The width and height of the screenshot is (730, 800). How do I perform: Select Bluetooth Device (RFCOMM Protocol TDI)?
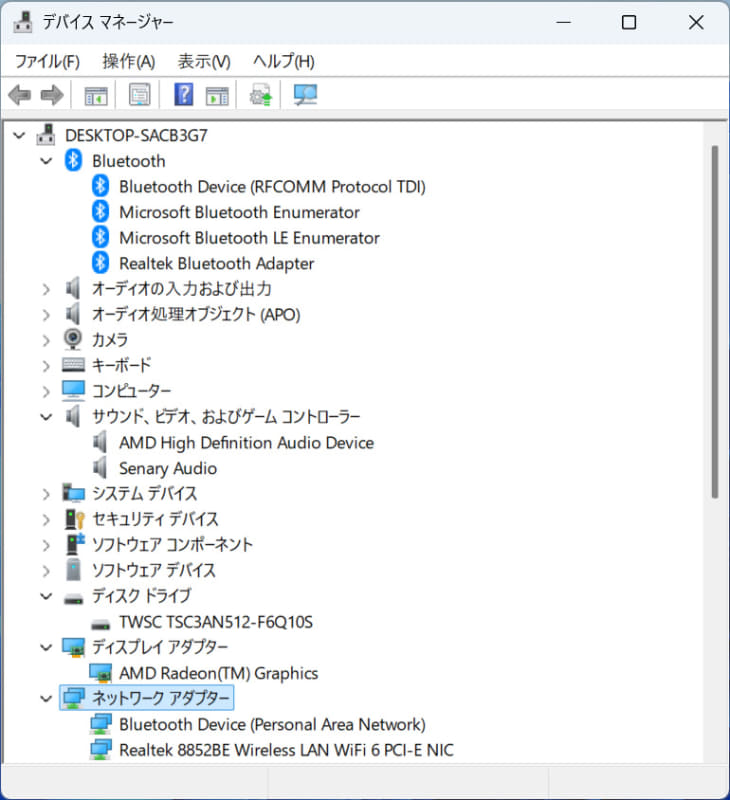(x=272, y=187)
